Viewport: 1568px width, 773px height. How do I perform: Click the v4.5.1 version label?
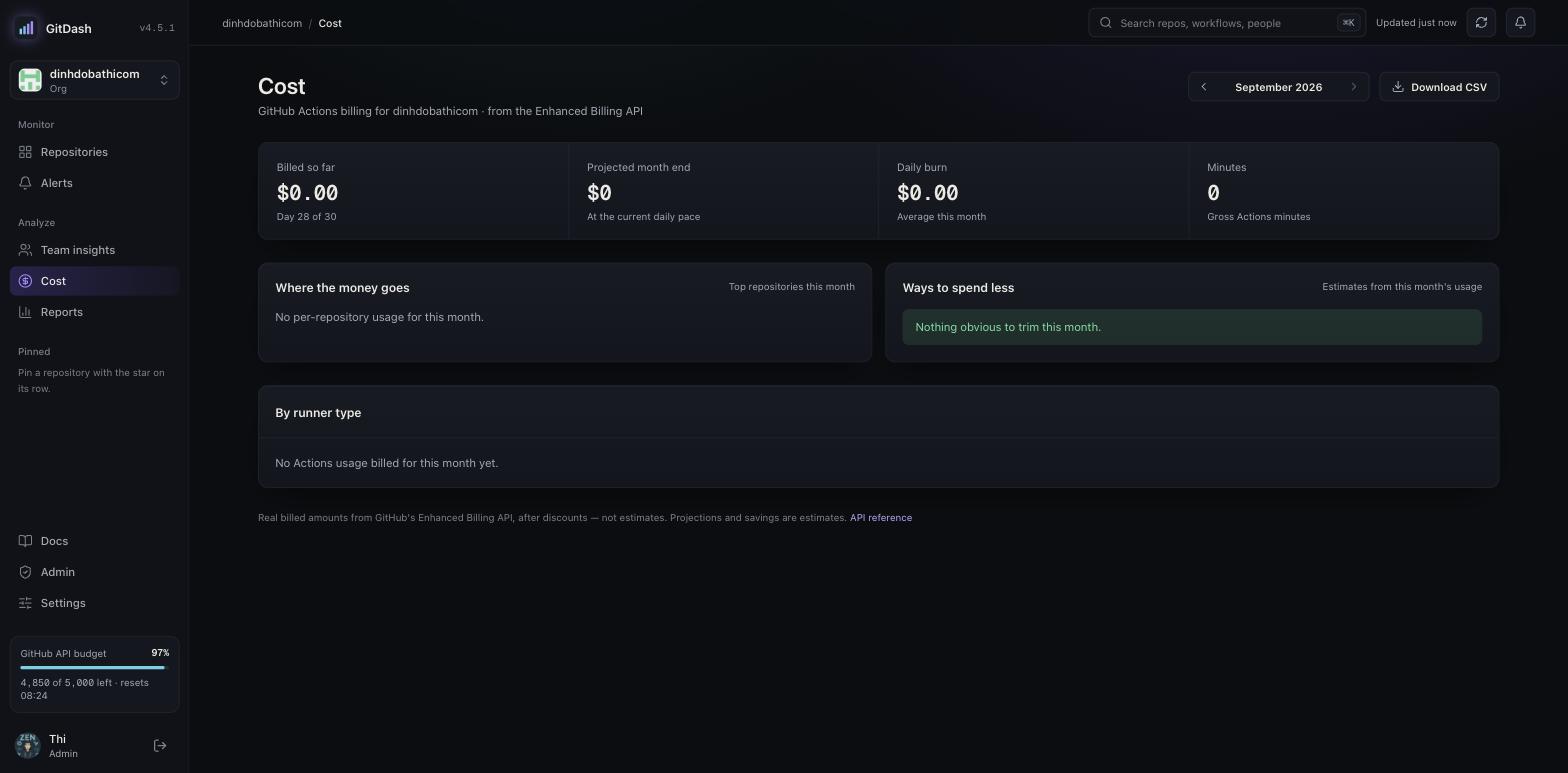tap(157, 28)
